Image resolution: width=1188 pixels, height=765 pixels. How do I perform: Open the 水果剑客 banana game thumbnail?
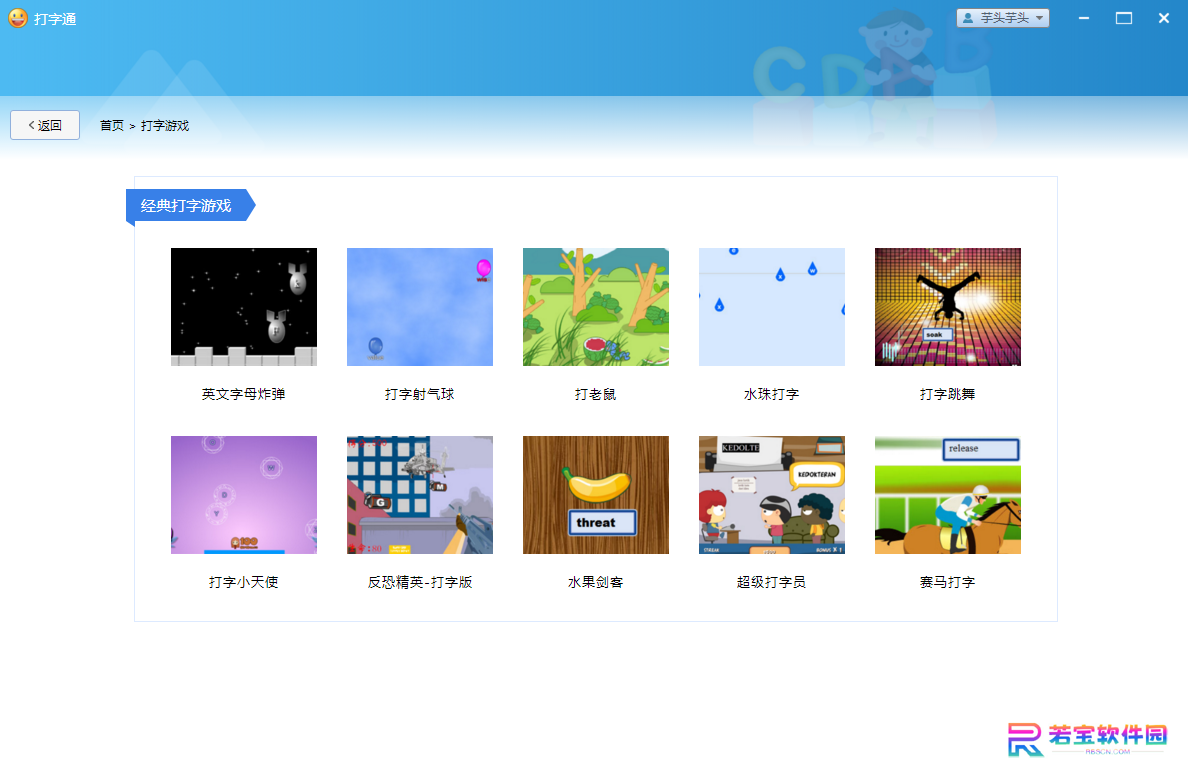(x=596, y=495)
